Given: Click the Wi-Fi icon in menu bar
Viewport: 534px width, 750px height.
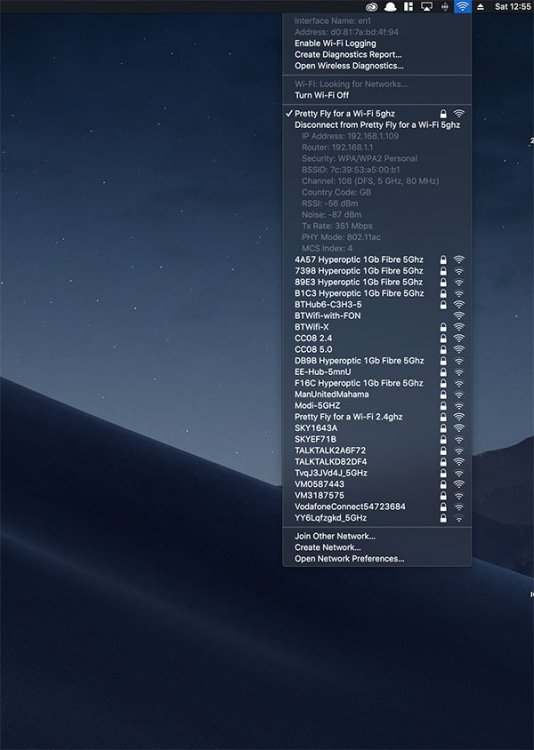Looking at the screenshot, I should [462, 7].
